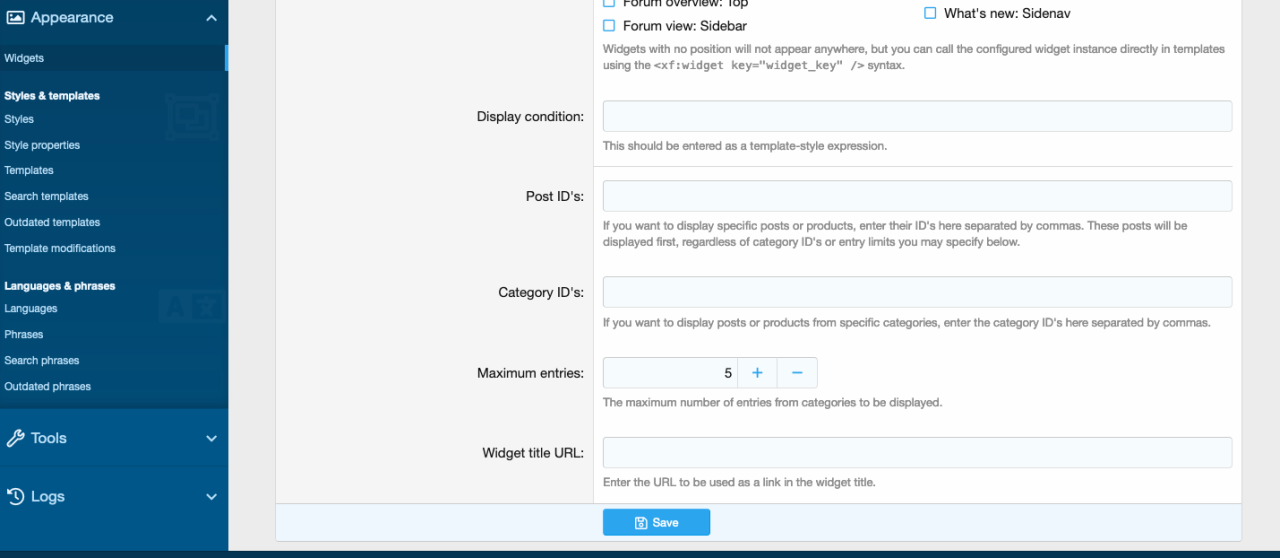Select the Category ID's input box
The image size is (1280, 558).
click(916, 292)
